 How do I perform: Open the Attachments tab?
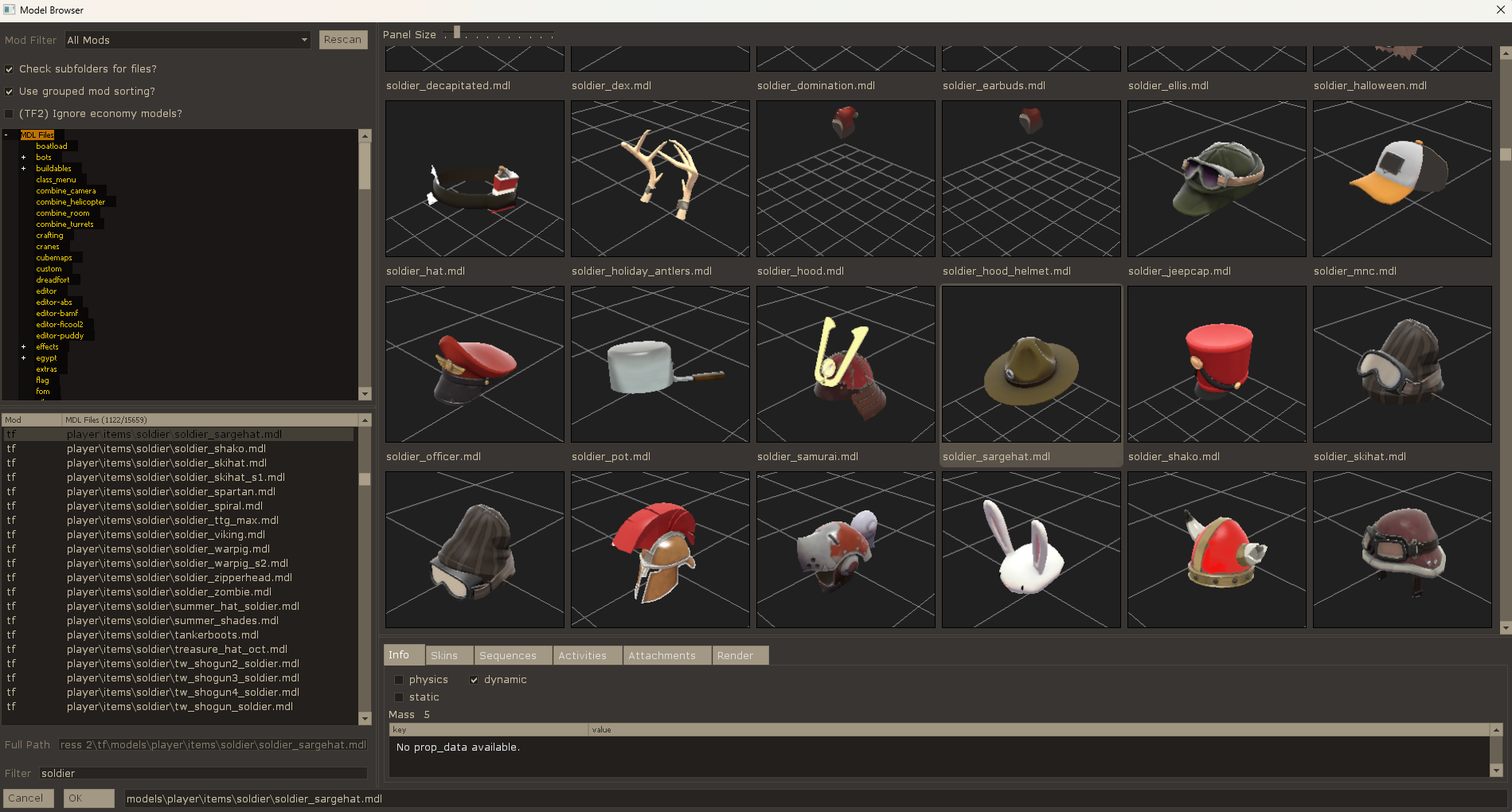pyautogui.click(x=666, y=656)
